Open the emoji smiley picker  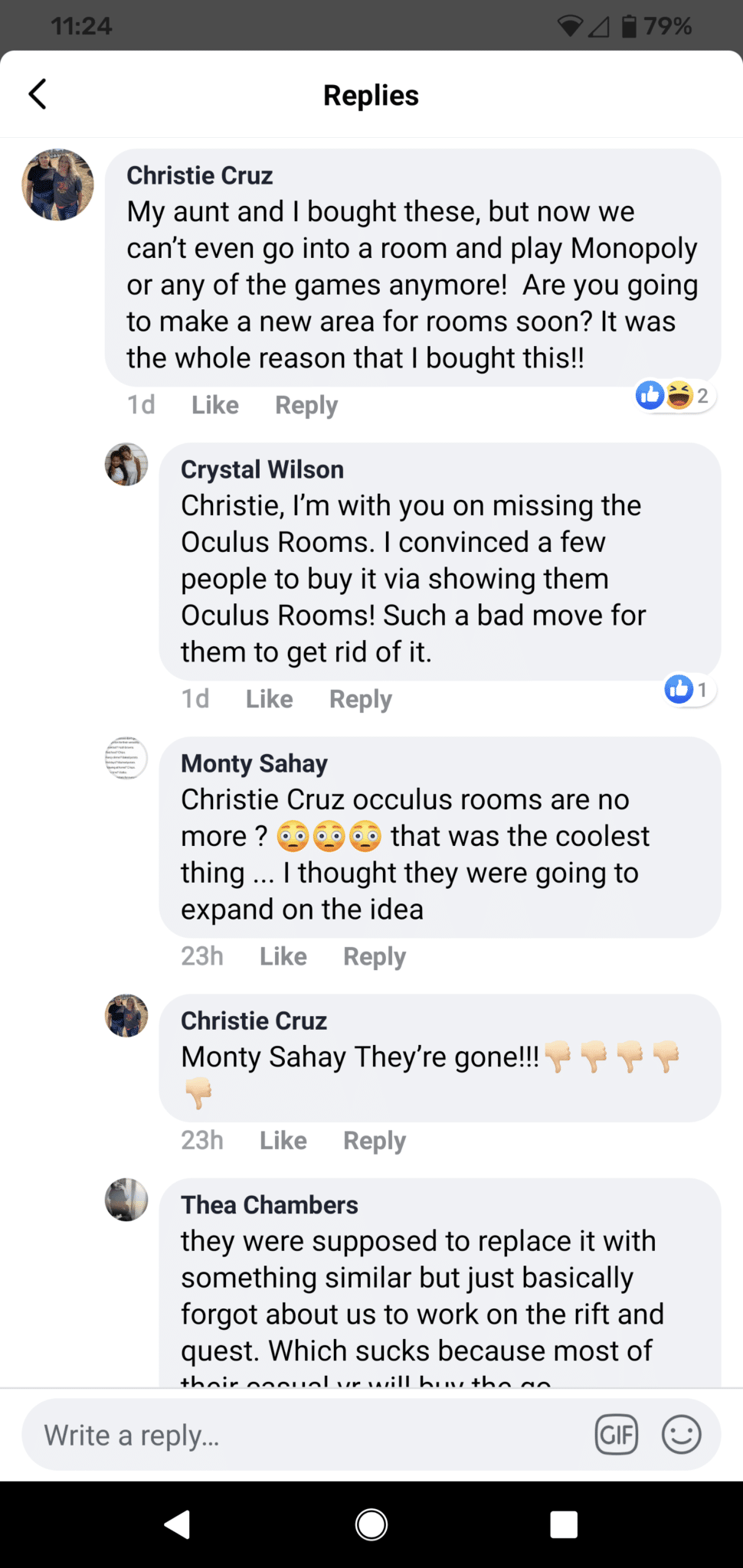[681, 1434]
